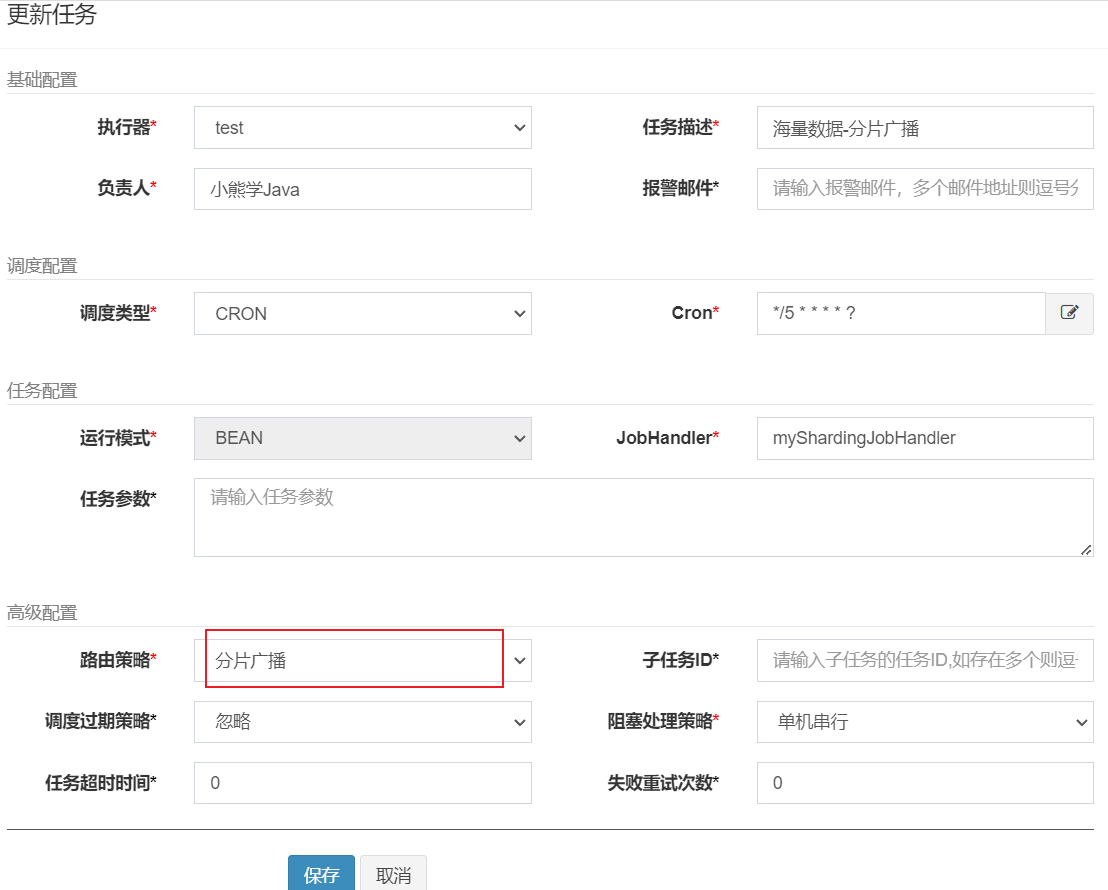Click the 调度类型 field label
The height and width of the screenshot is (890, 1108).
pos(118,313)
